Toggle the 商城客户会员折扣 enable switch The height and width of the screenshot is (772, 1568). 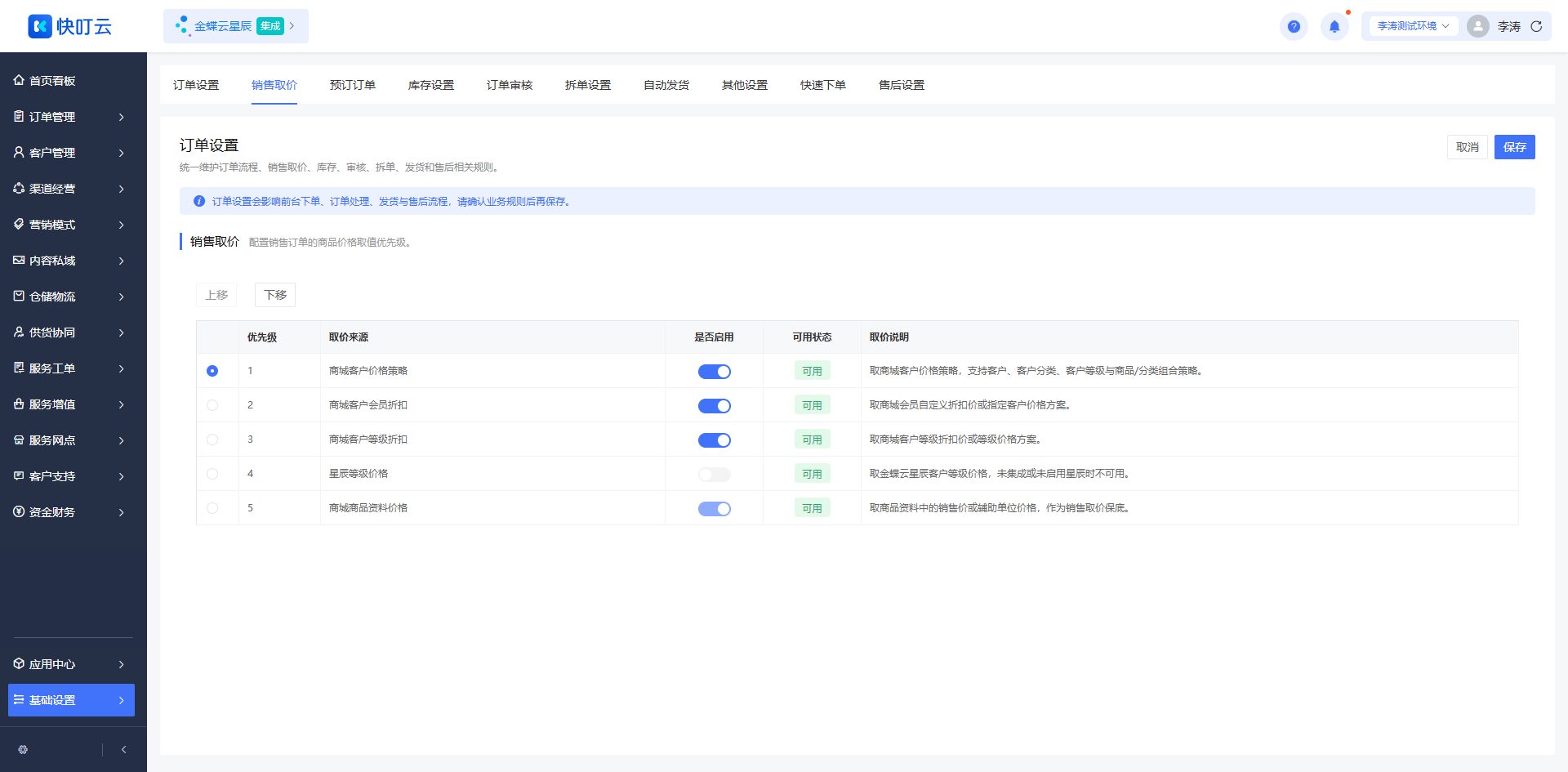point(715,406)
